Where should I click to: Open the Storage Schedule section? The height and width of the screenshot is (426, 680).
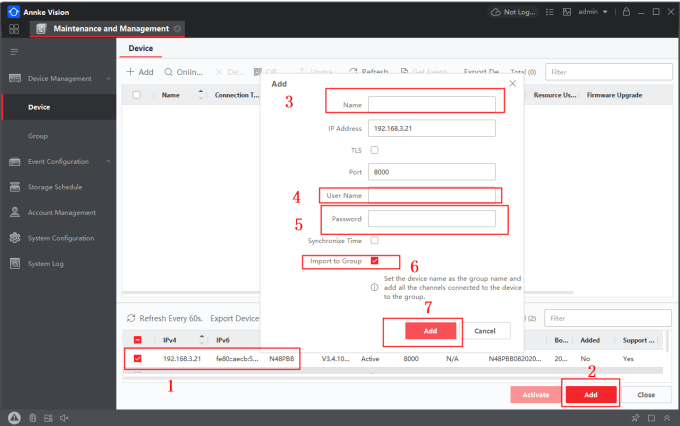pos(54,187)
